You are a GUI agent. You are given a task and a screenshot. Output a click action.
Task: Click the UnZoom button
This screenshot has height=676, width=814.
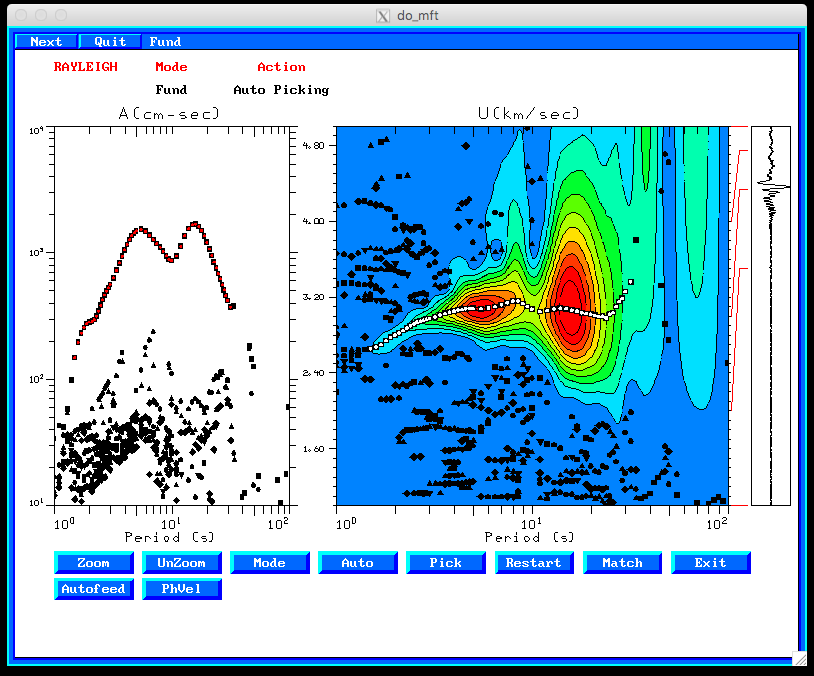click(x=182, y=563)
